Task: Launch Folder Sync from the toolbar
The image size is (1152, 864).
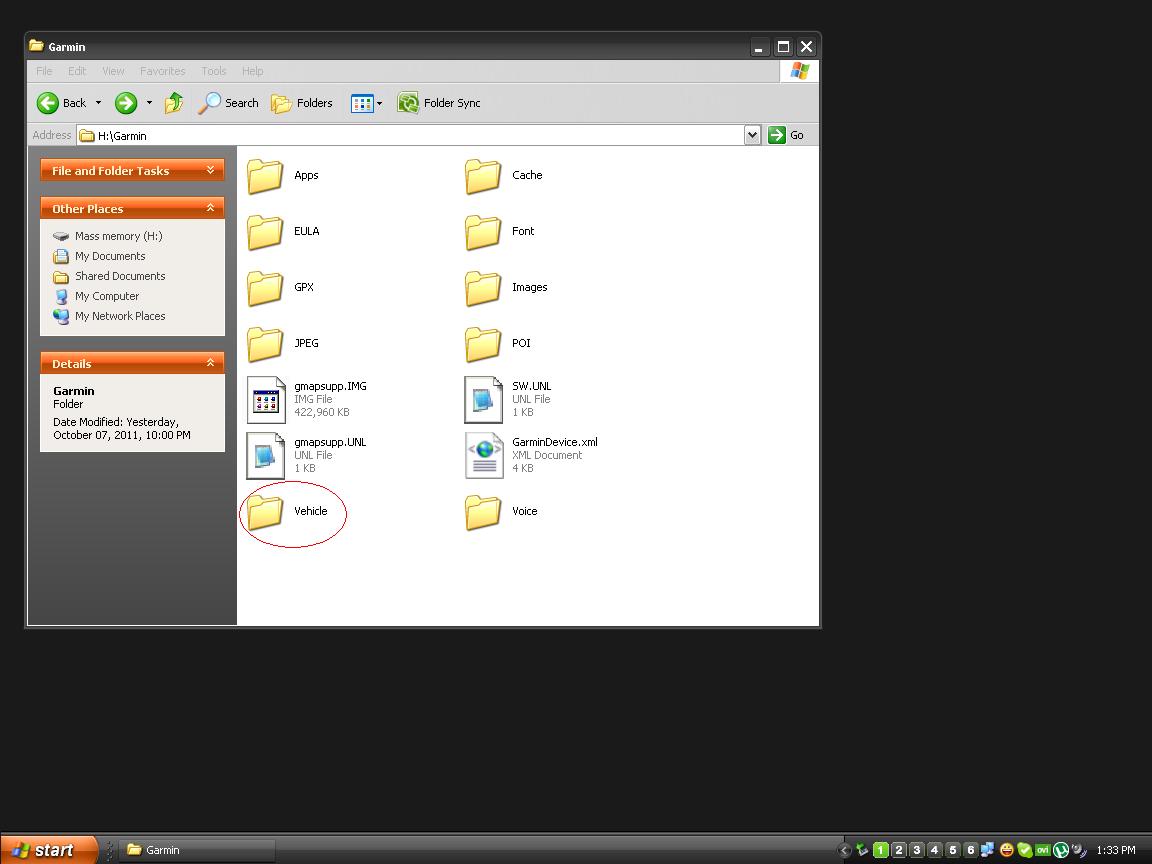Action: [x=439, y=103]
